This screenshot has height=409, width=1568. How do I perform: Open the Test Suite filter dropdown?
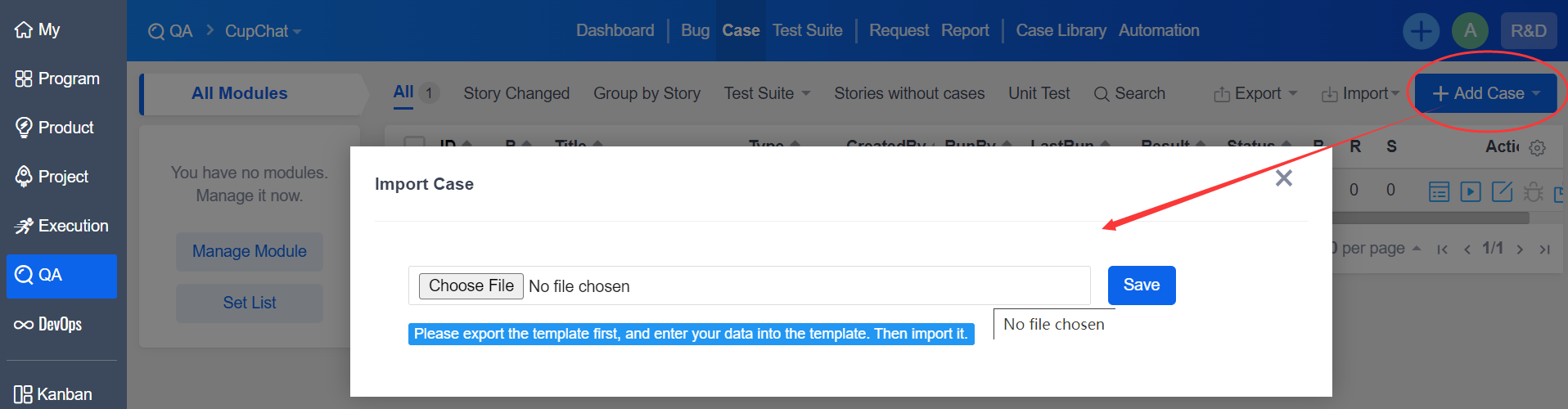click(767, 93)
